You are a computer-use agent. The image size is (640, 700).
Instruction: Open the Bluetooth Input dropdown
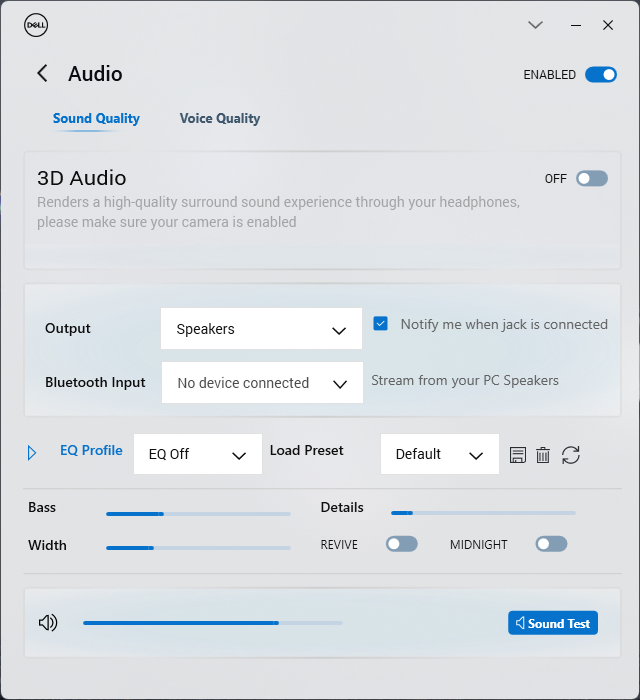click(262, 383)
